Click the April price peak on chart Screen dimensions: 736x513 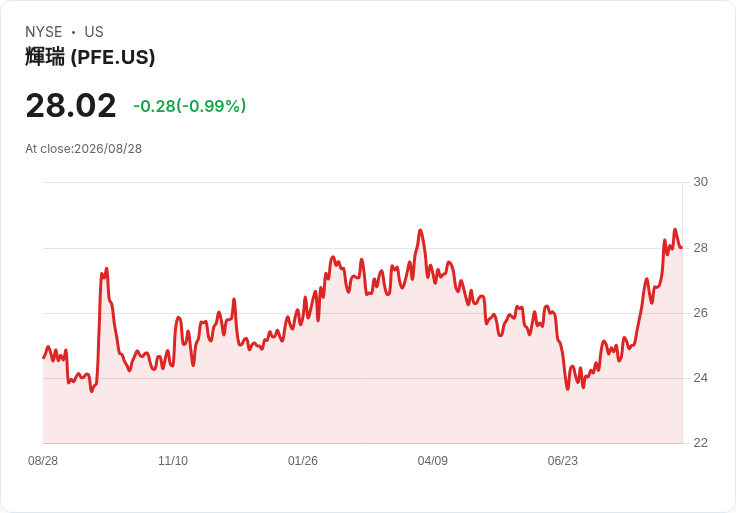coord(420,230)
